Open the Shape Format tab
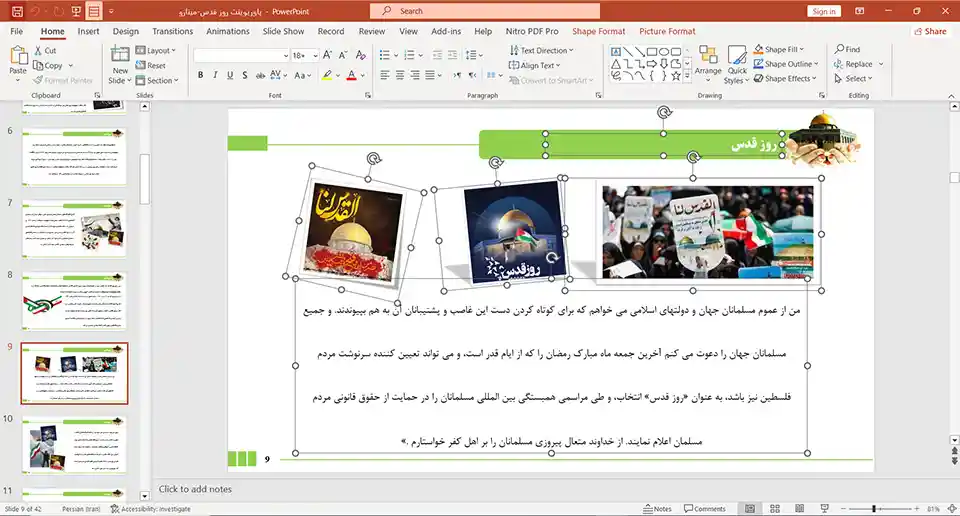Screen dimensions: 960x516 (x=599, y=31)
